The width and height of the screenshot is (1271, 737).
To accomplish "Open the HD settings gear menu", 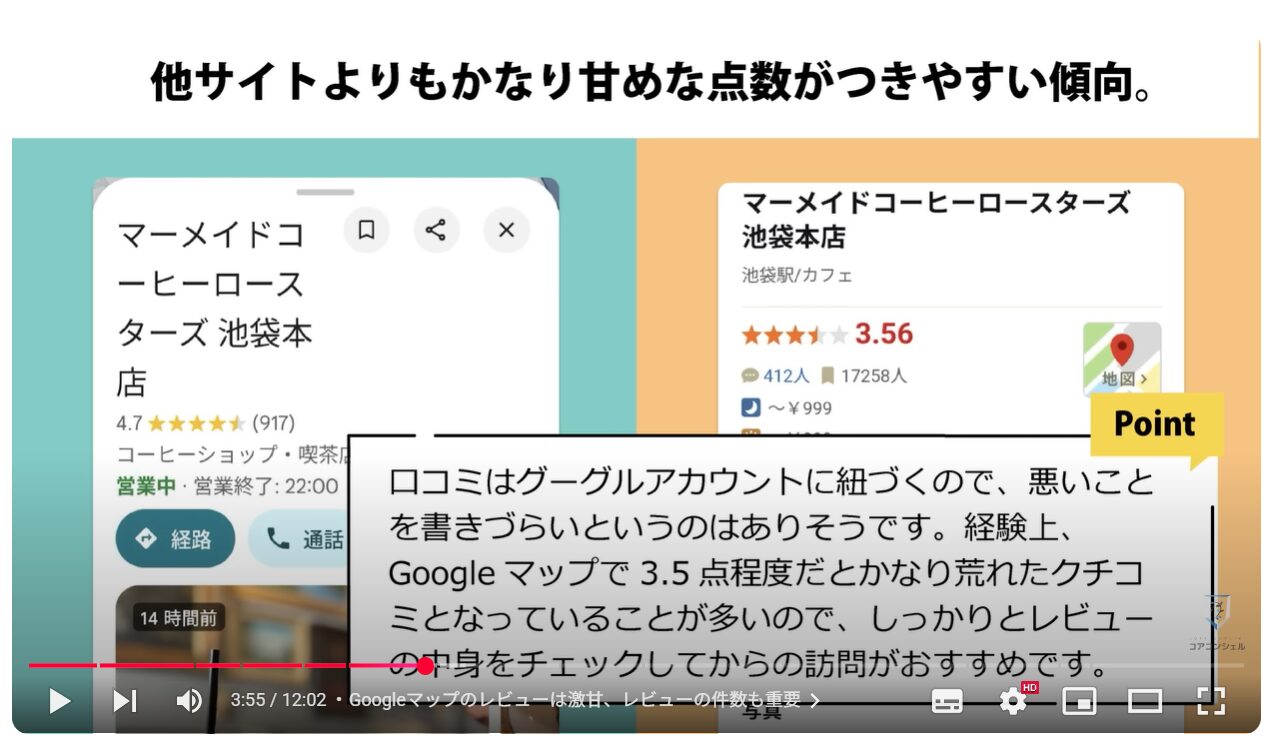I will [x=1014, y=701].
